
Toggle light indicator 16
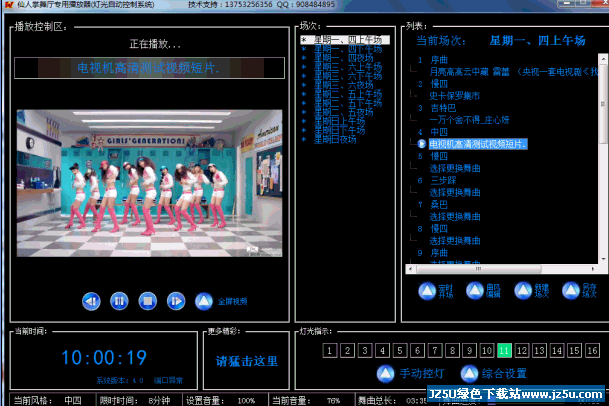point(592,351)
